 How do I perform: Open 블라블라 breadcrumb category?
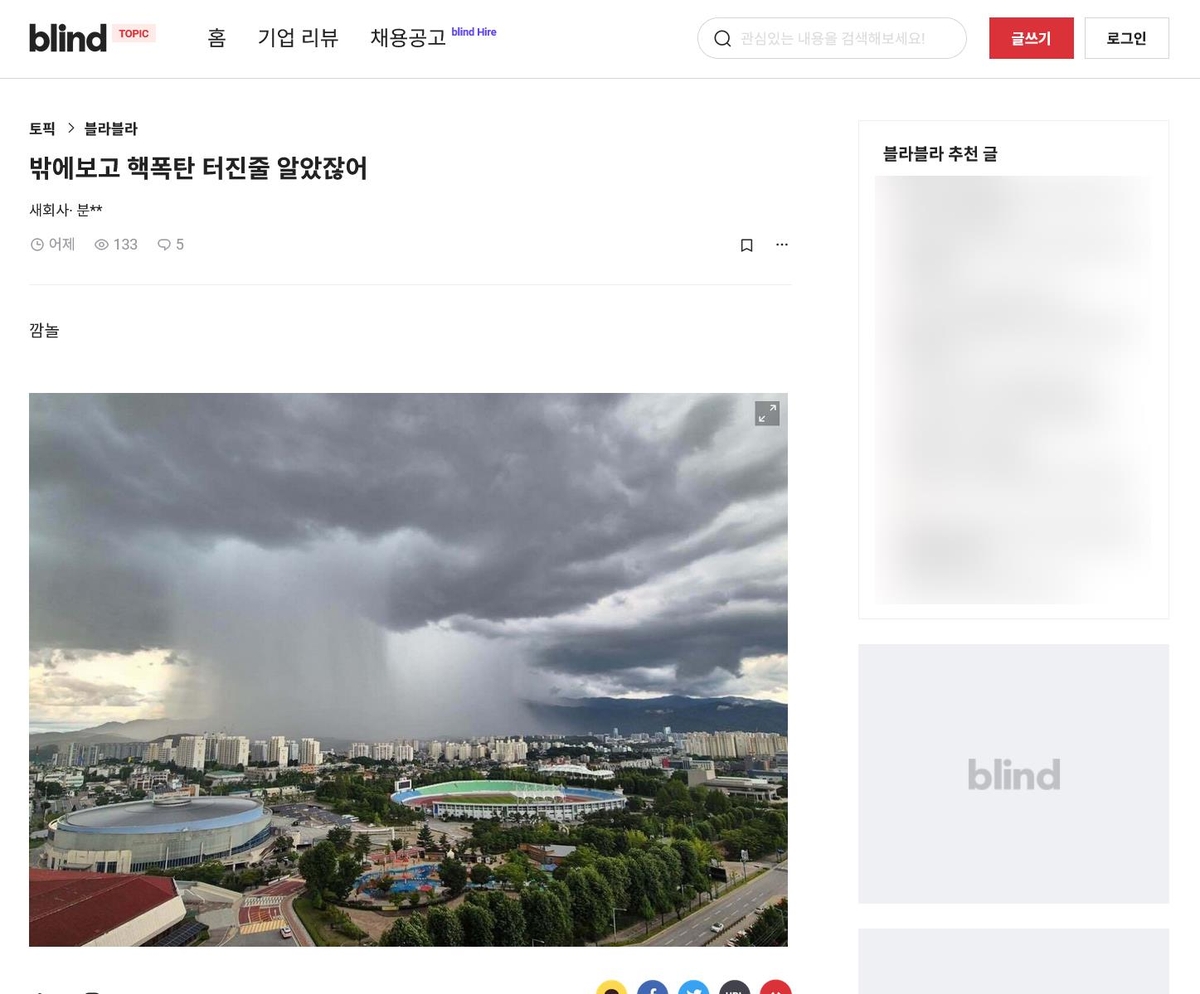tap(111, 129)
